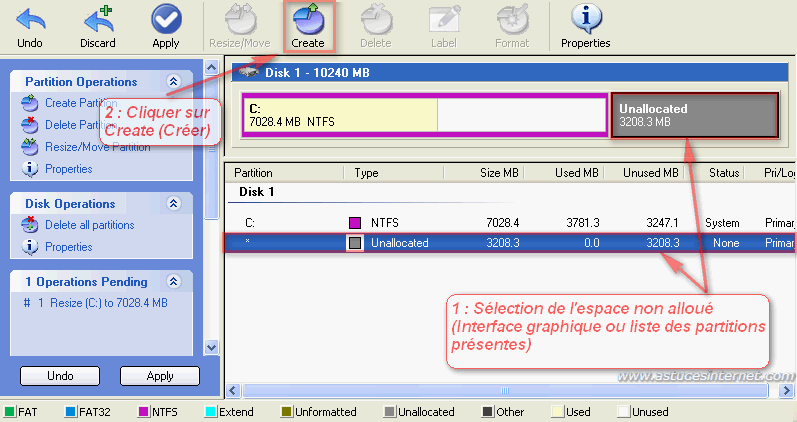Click the Label toolbar icon
Screen dimensions: 797x422
444,20
